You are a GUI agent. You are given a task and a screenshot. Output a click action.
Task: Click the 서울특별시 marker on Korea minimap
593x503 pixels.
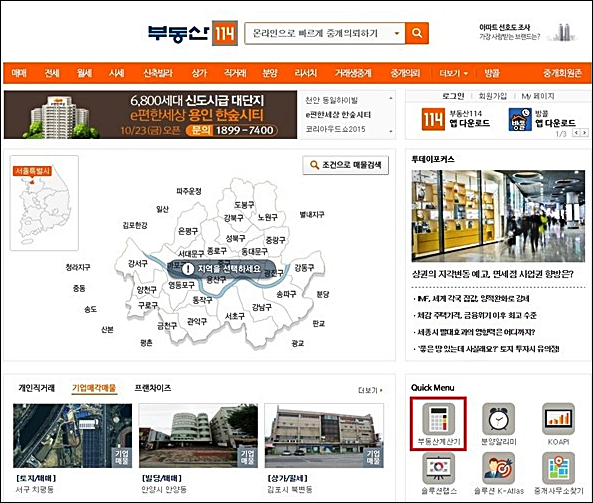click(32, 171)
